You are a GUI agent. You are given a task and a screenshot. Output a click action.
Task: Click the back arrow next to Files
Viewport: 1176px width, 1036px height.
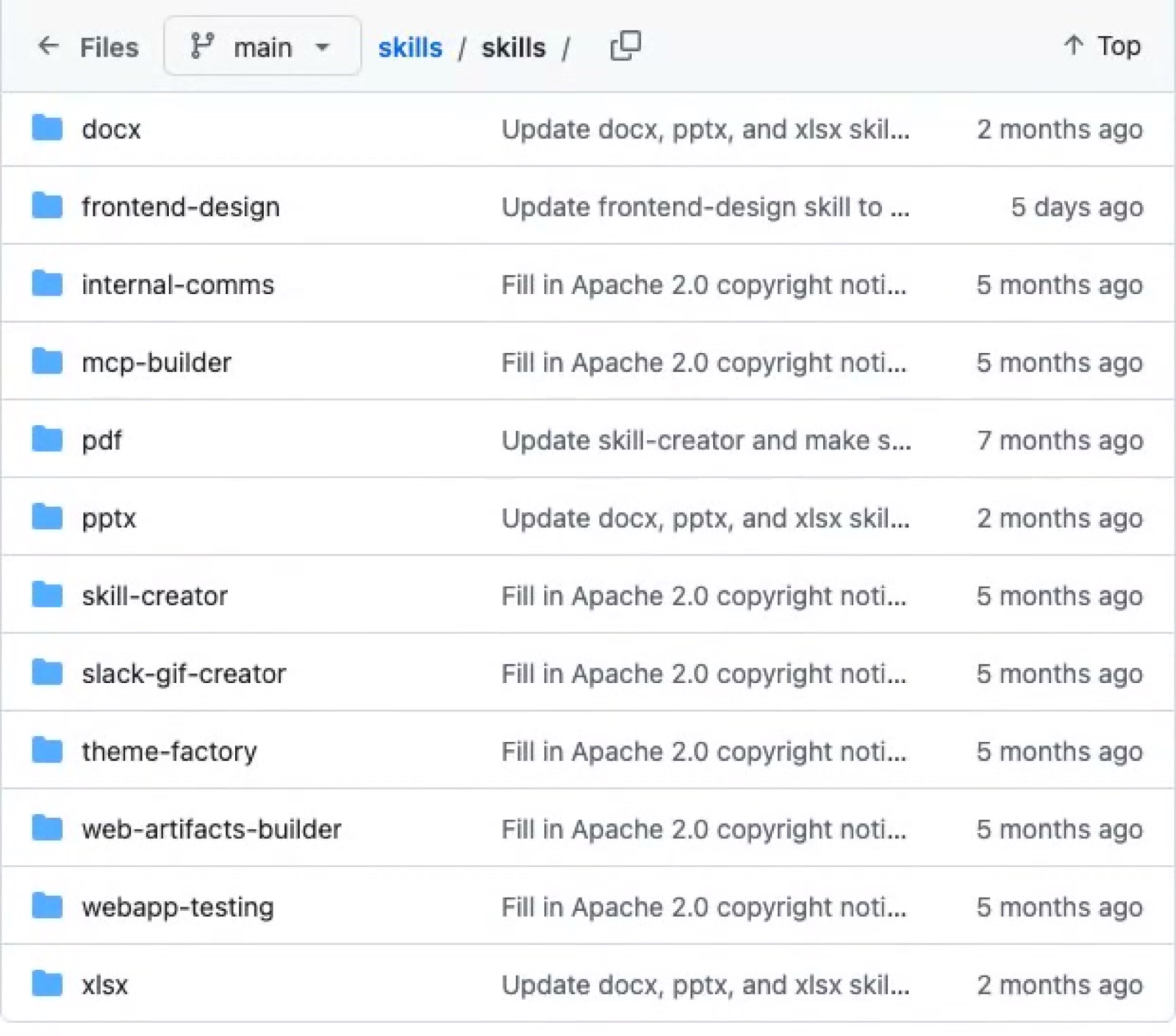point(48,46)
